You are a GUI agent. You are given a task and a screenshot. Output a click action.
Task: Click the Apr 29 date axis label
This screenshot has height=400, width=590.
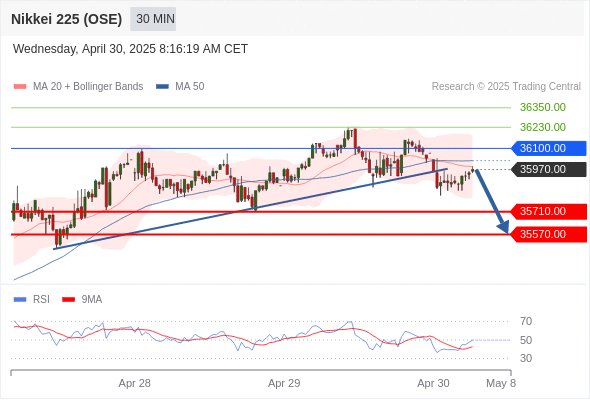click(284, 383)
